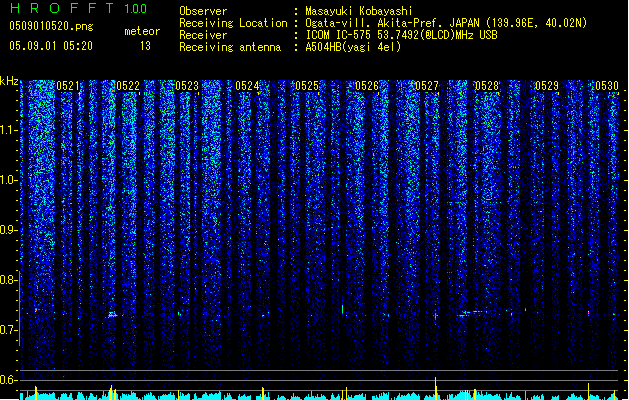Click the 0530 time marker
The width and height of the screenshot is (629, 400).
pyautogui.click(x=607, y=86)
